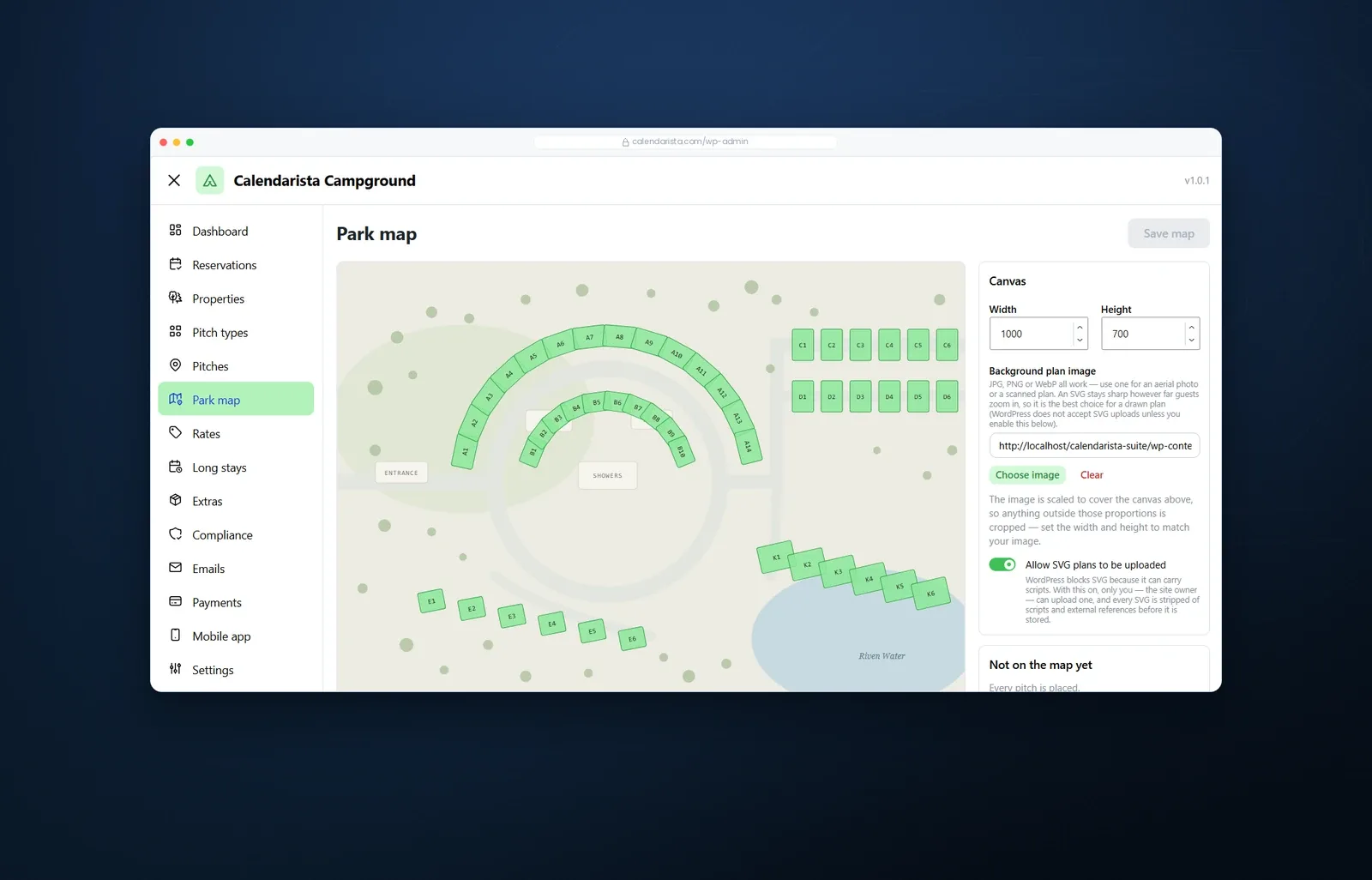The width and height of the screenshot is (1372, 880).
Task: Click the Emails envelope icon
Action: pyautogui.click(x=175, y=568)
